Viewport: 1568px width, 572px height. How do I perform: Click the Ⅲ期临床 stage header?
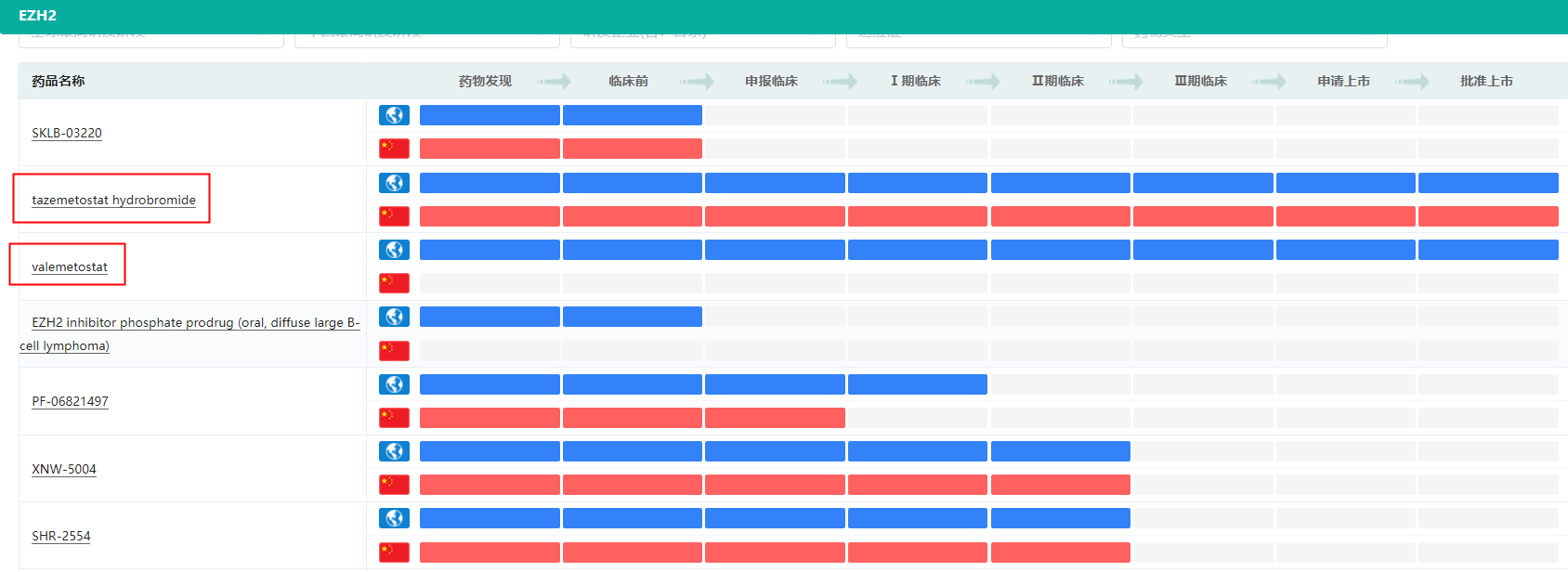click(1200, 81)
